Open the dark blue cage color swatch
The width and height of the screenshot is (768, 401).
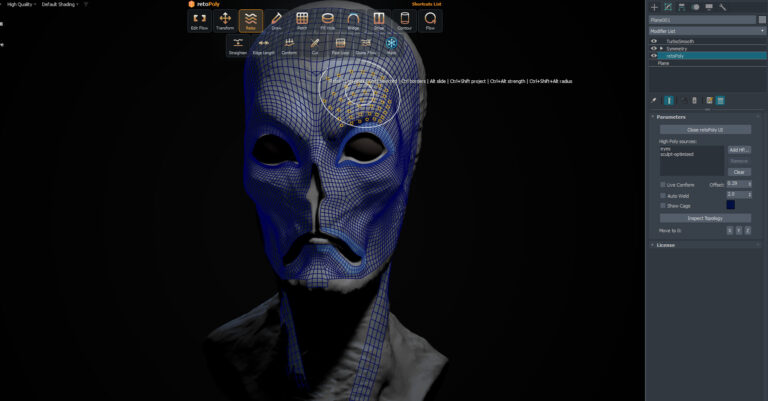pyautogui.click(x=730, y=205)
